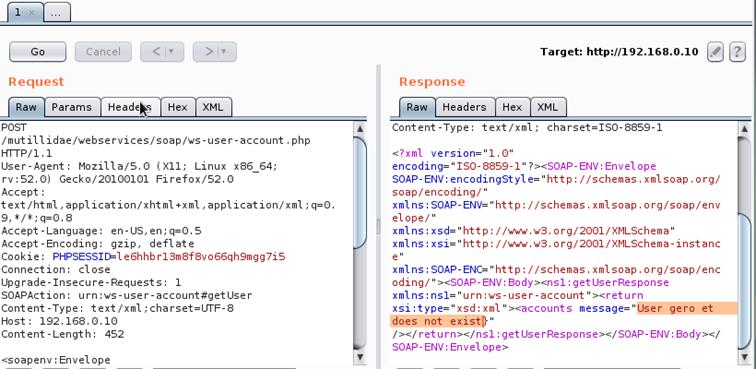The image size is (756, 369).
Task: Select Repeater tab 1
Action: [18, 13]
